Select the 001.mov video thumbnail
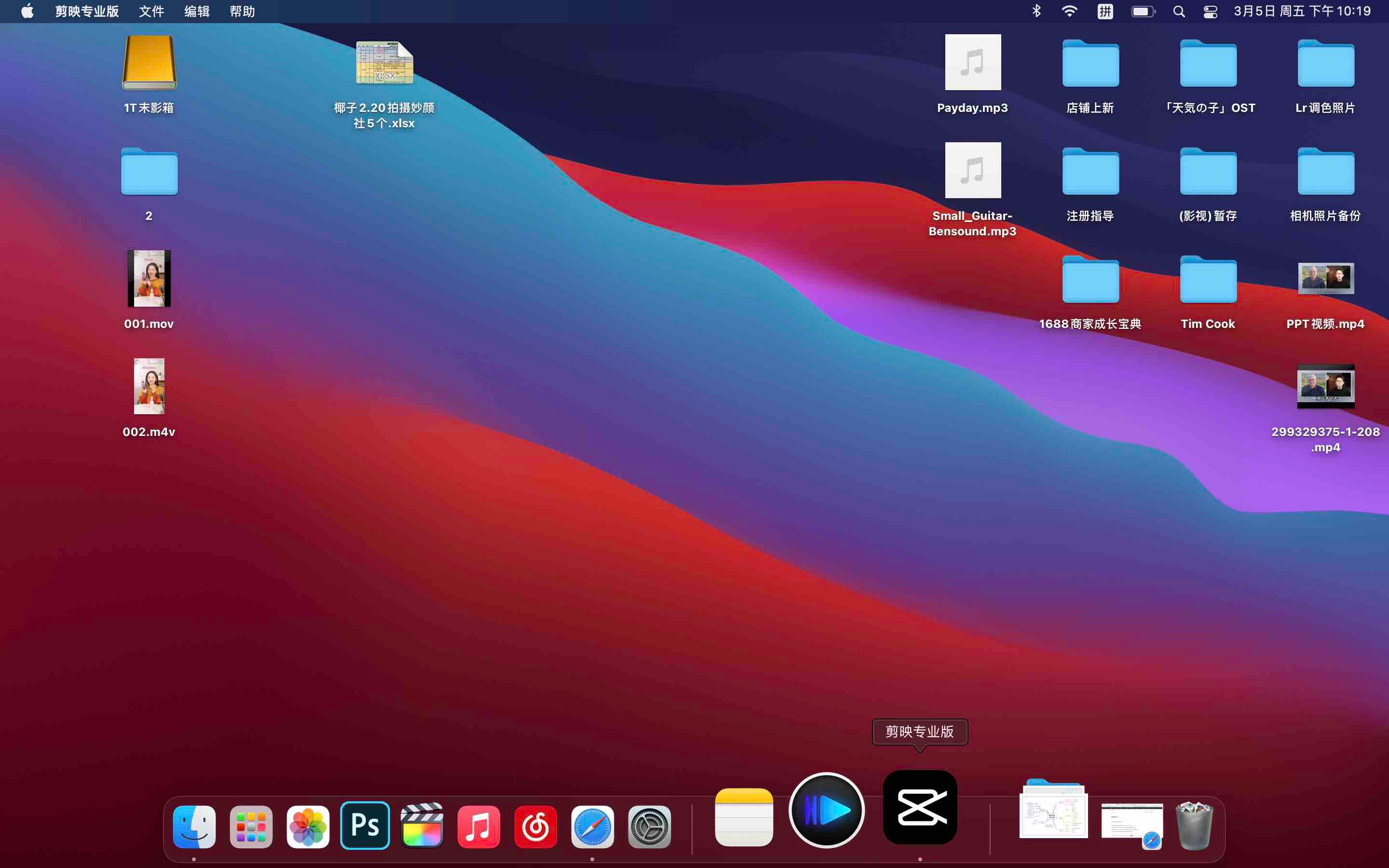1389x868 pixels. (149, 278)
